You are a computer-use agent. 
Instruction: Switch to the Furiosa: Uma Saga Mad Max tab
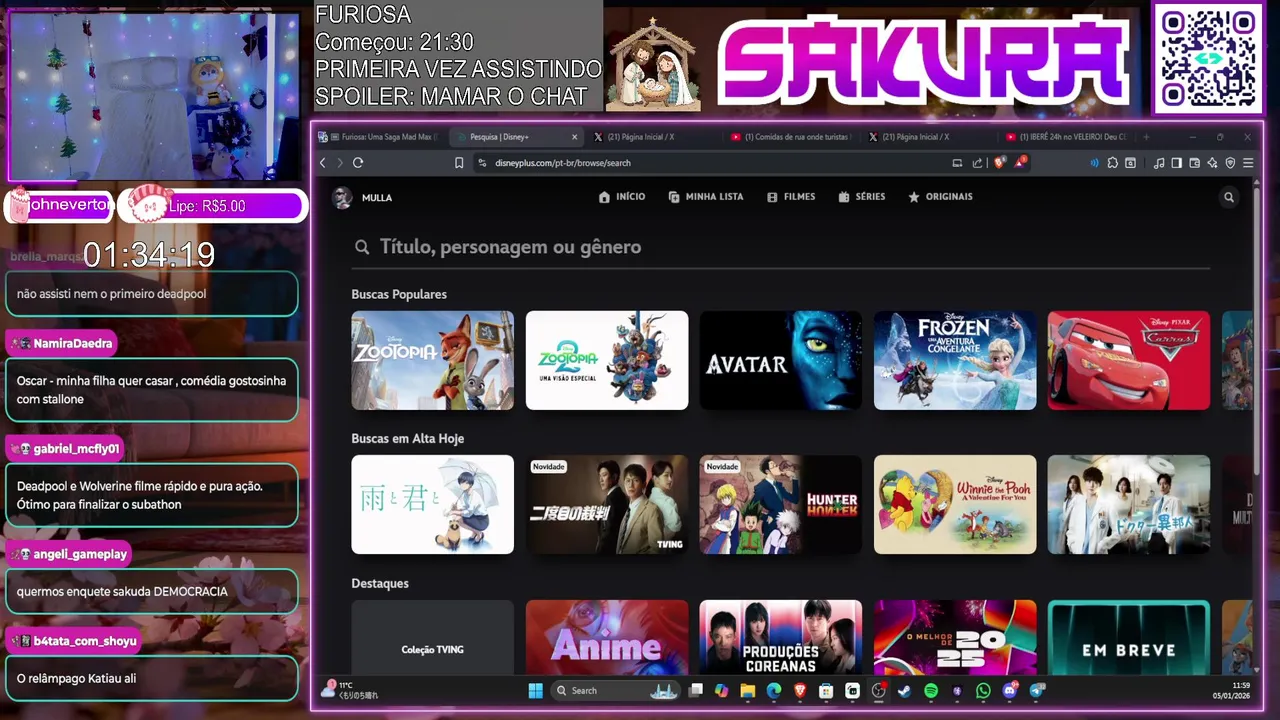click(382, 137)
